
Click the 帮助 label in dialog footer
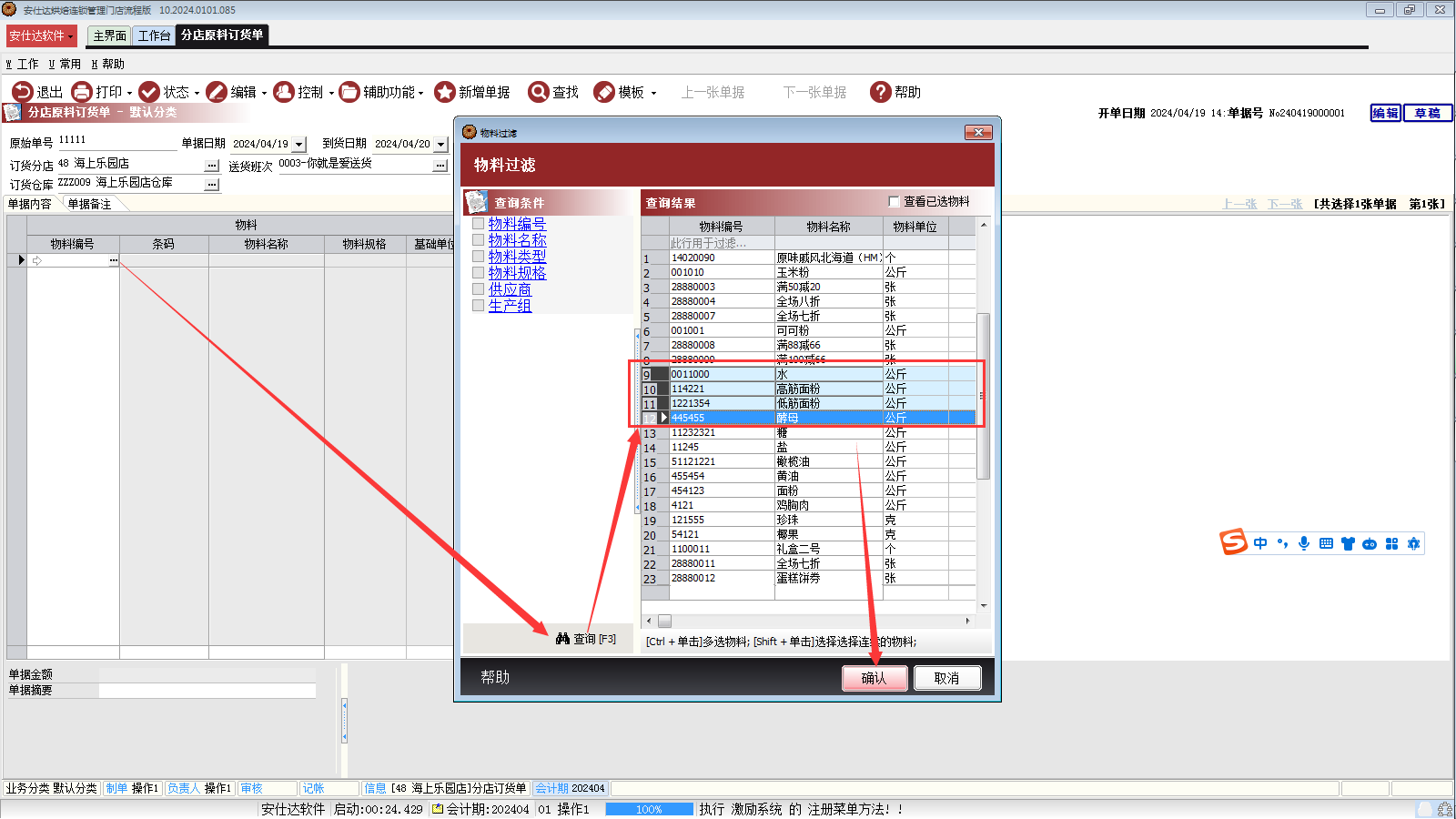pos(495,677)
